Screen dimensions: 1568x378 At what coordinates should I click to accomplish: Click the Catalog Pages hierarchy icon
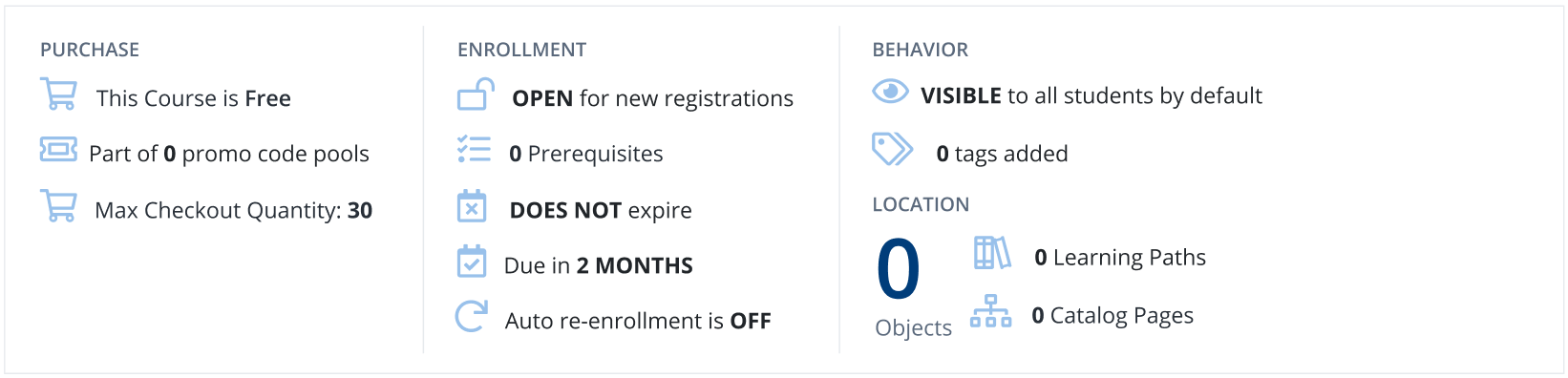[990, 311]
